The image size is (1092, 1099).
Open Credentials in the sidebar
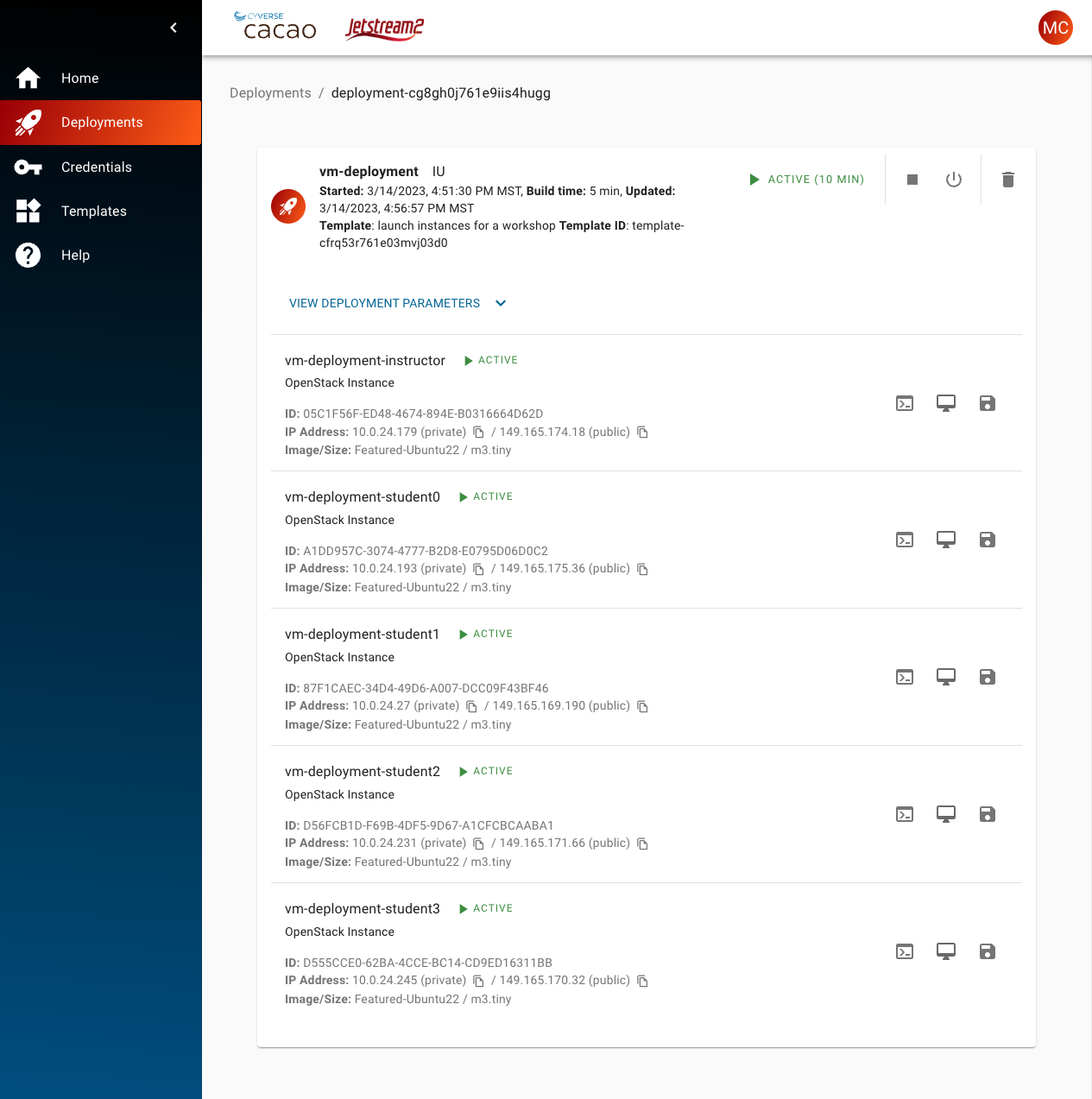[x=96, y=167]
